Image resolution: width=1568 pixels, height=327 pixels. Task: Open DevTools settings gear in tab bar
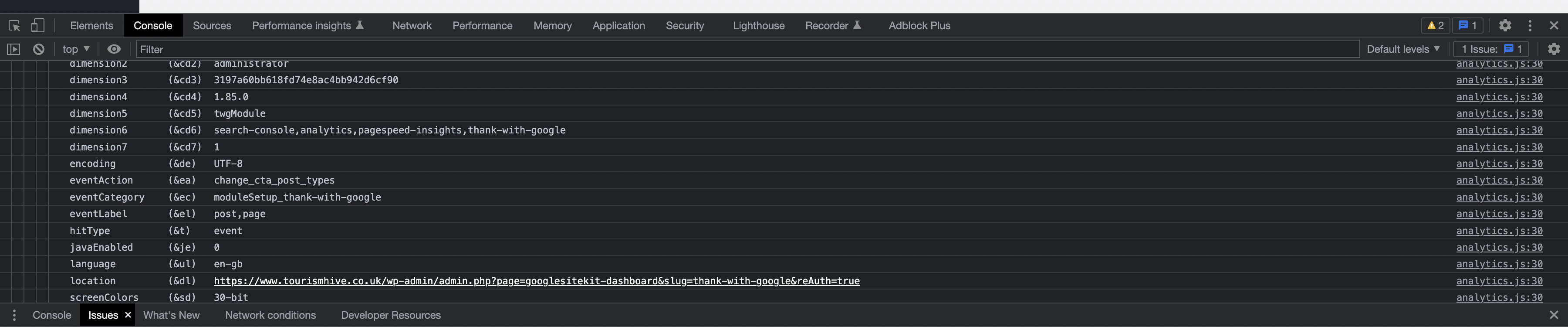(x=1505, y=26)
